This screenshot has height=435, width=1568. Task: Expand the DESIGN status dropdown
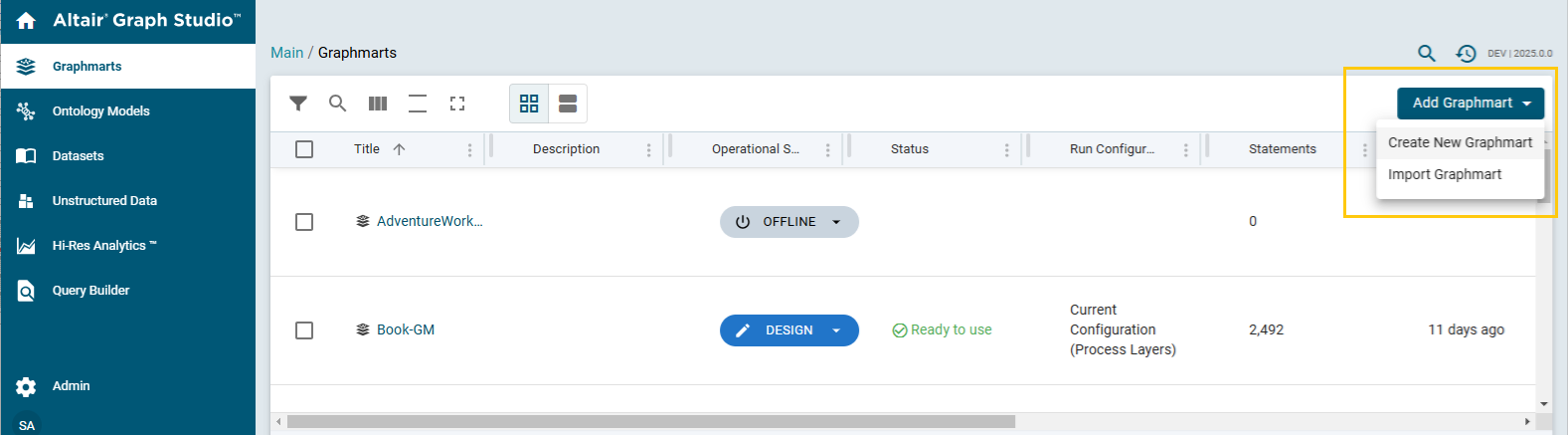[836, 330]
